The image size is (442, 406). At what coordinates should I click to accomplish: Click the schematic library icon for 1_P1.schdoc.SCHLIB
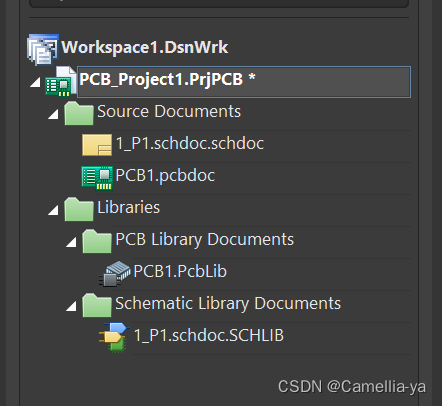[x=114, y=337]
